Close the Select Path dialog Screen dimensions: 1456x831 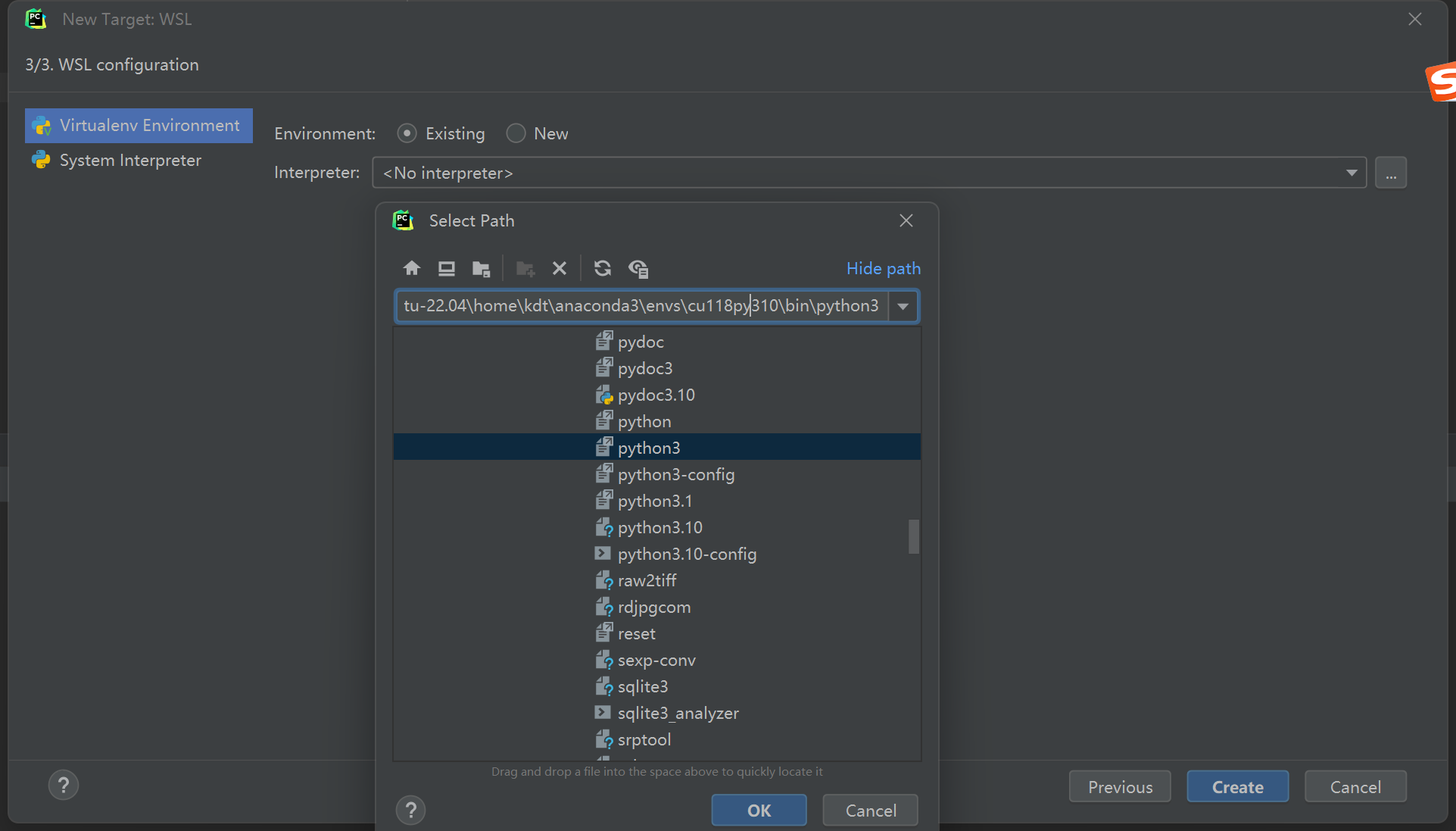pyautogui.click(x=906, y=220)
